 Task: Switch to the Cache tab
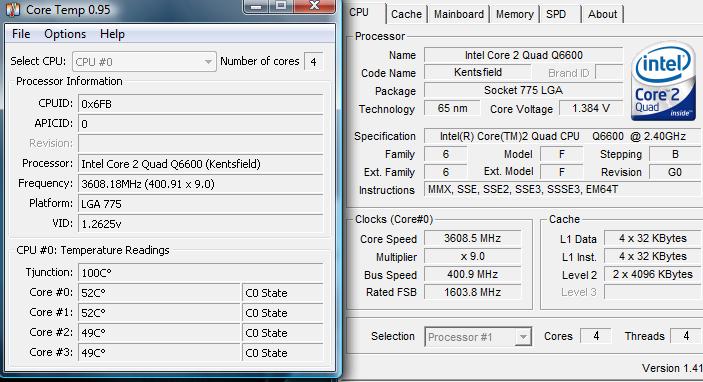pos(406,14)
